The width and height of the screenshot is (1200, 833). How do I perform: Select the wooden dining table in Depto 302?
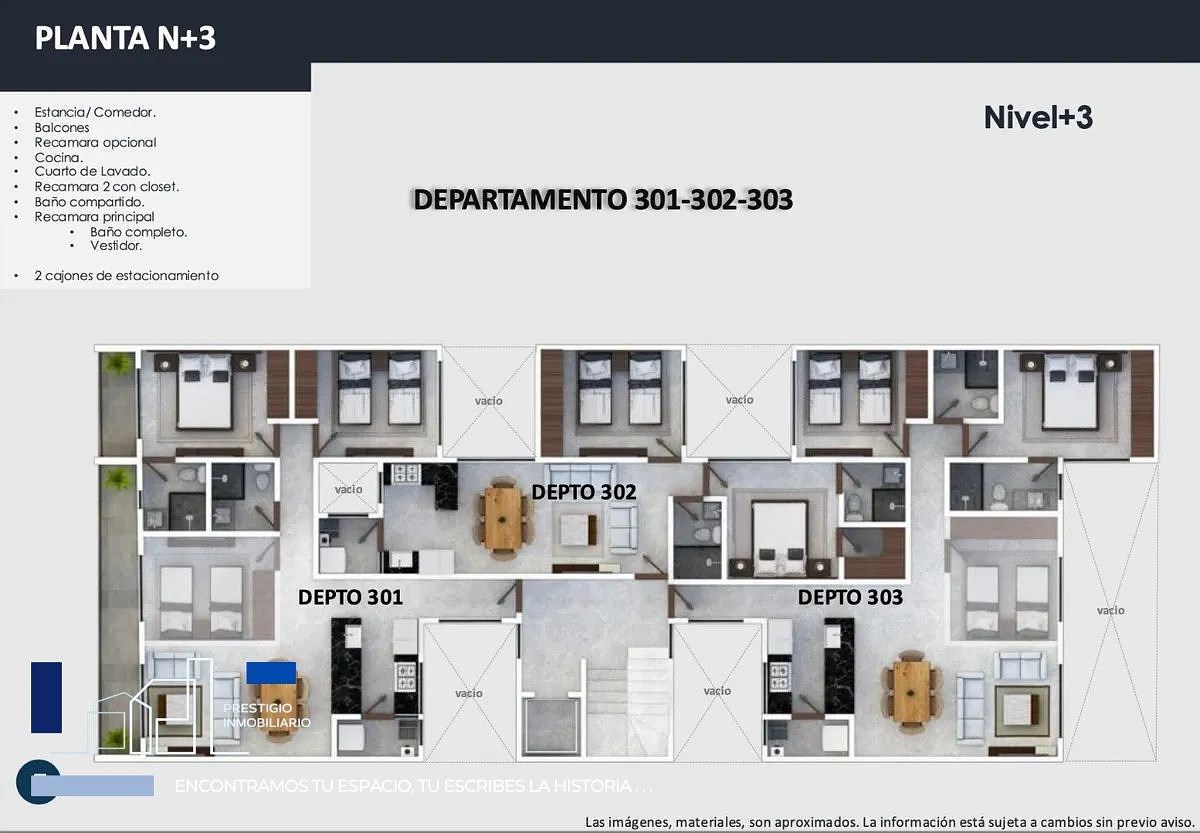point(502,516)
